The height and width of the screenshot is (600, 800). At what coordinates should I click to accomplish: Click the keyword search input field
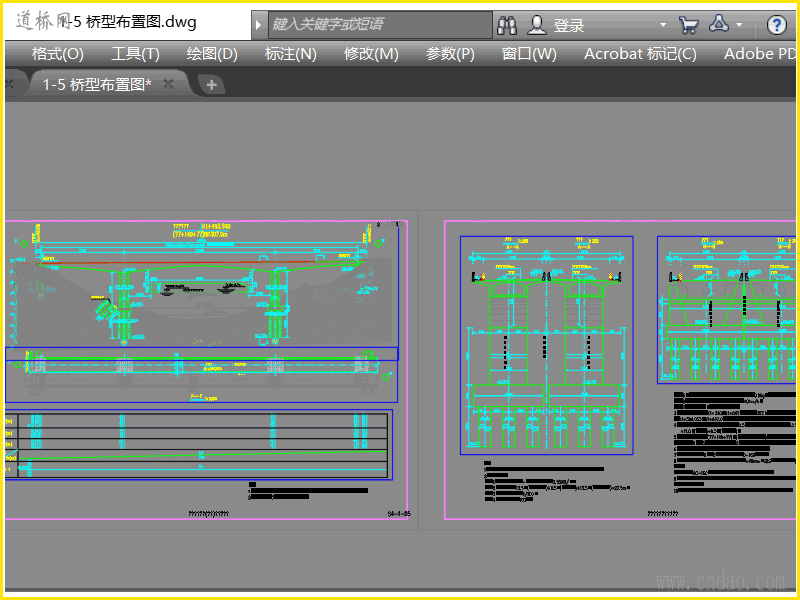click(380, 24)
